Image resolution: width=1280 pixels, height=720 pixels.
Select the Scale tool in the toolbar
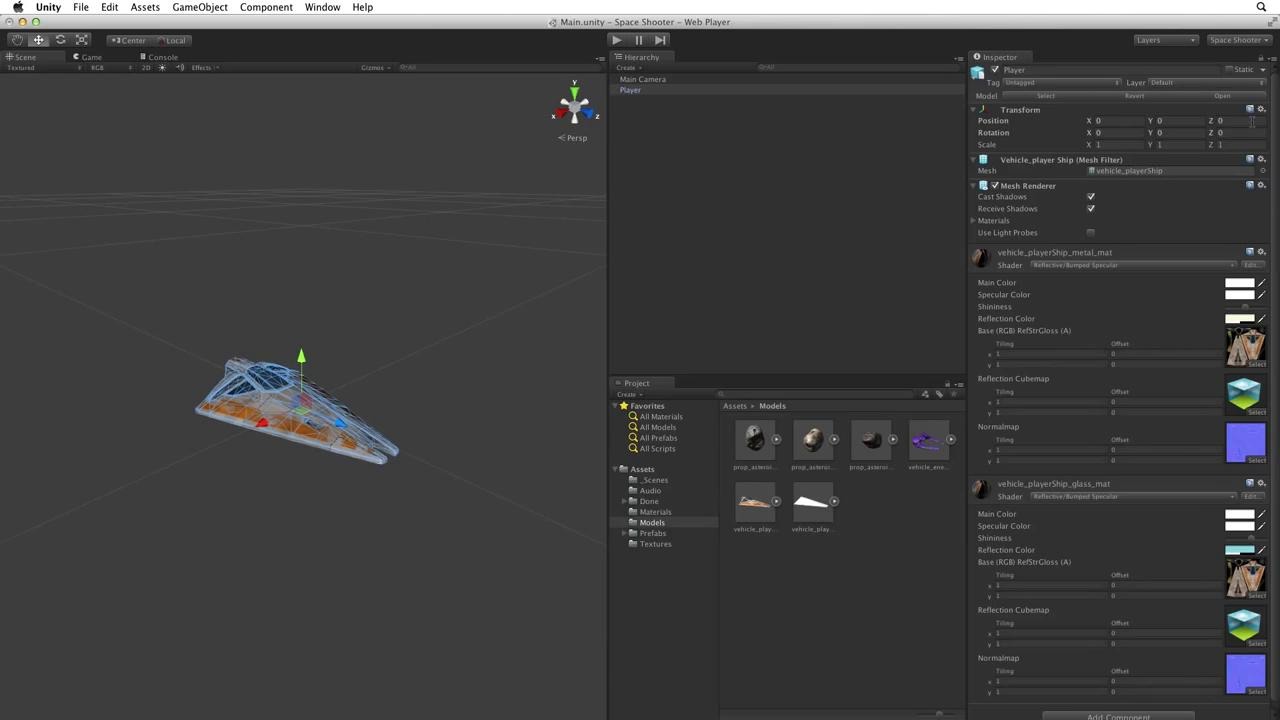click(82, 40)
